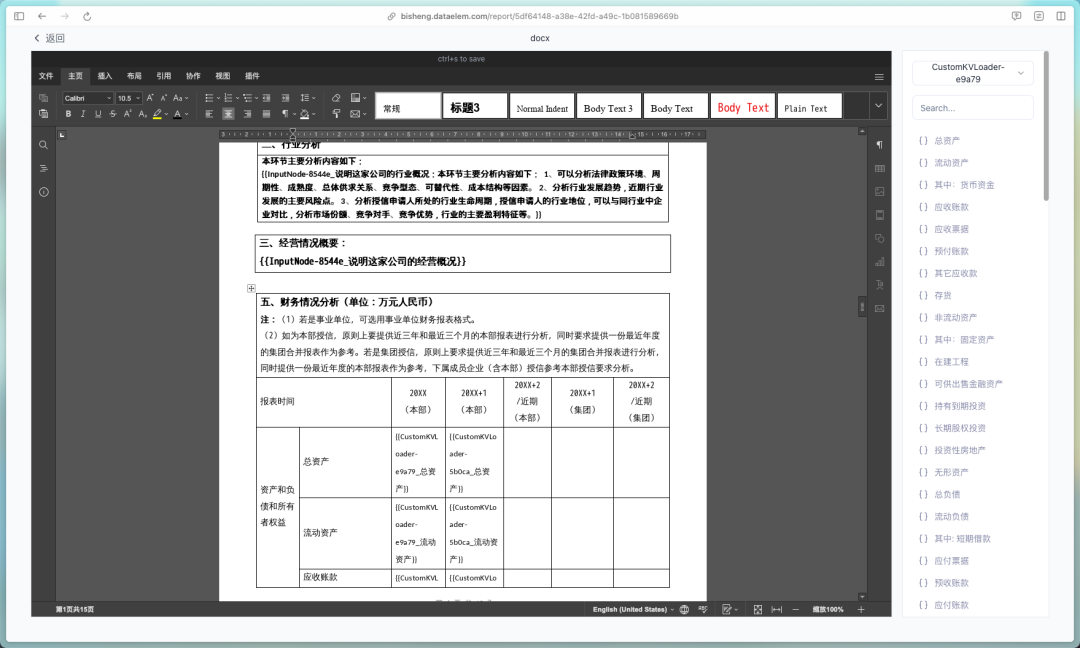Align paragraph to the left
The height and width of the screenshot is (648, 1080).
click(x=209, y=114)
